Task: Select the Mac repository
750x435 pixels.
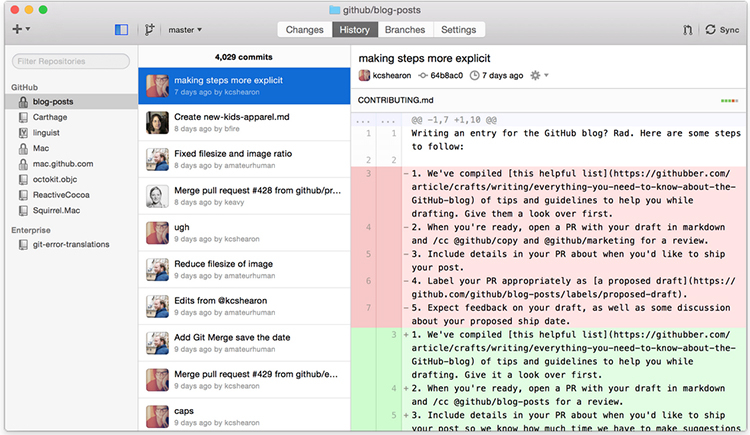Action: [71, 148]
